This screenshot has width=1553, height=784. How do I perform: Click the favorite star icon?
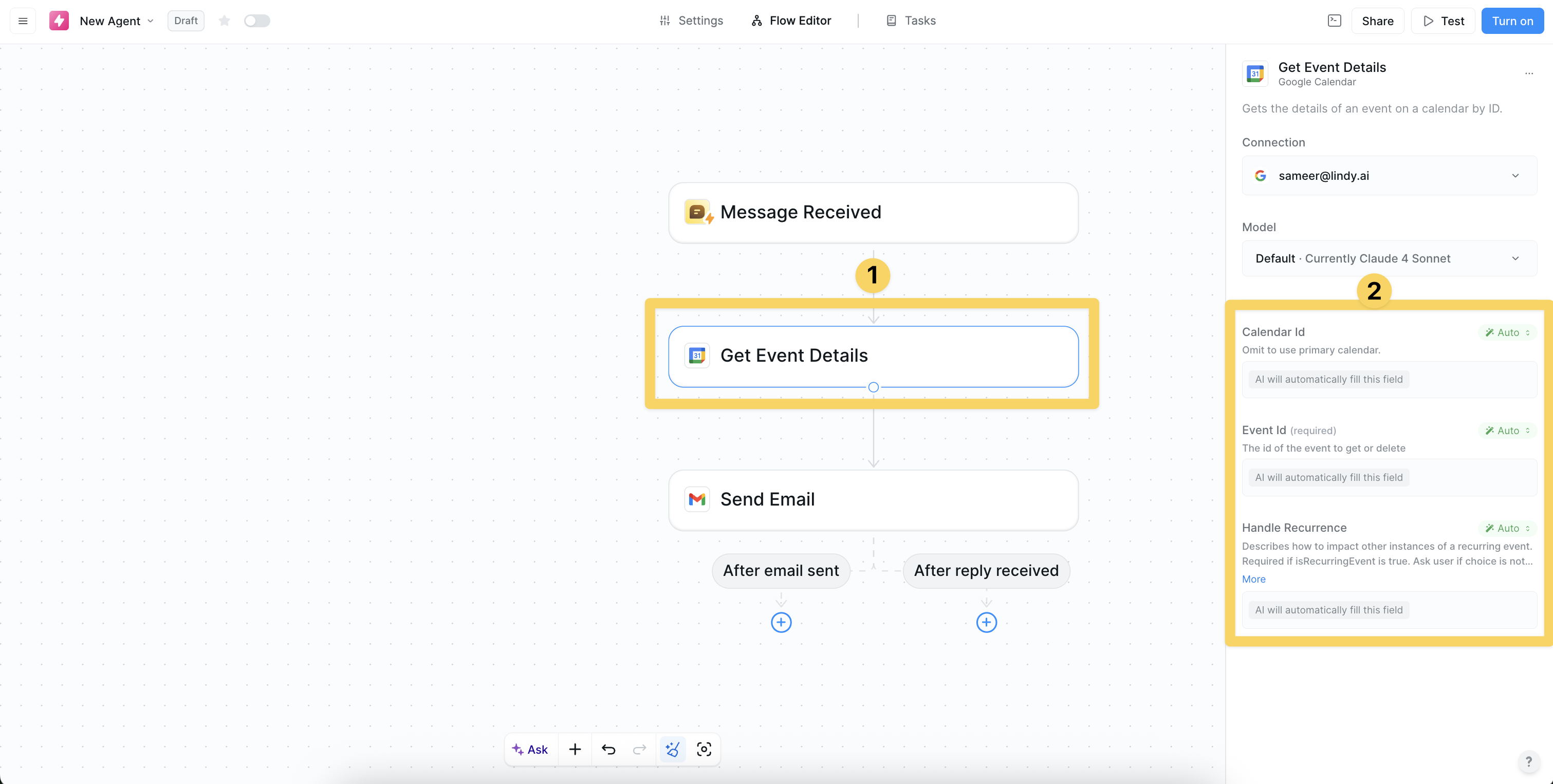(x=224, y=21)
